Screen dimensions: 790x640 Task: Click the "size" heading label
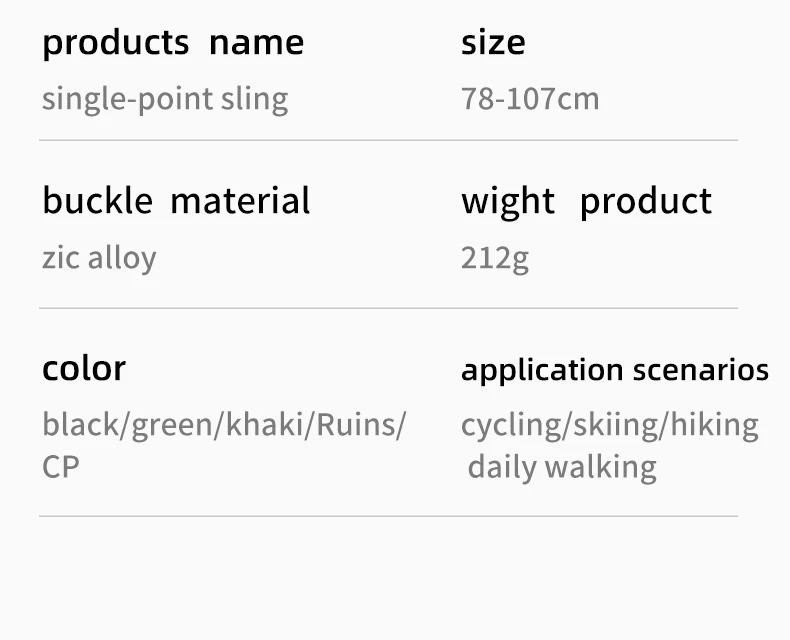tap(493, 43)
